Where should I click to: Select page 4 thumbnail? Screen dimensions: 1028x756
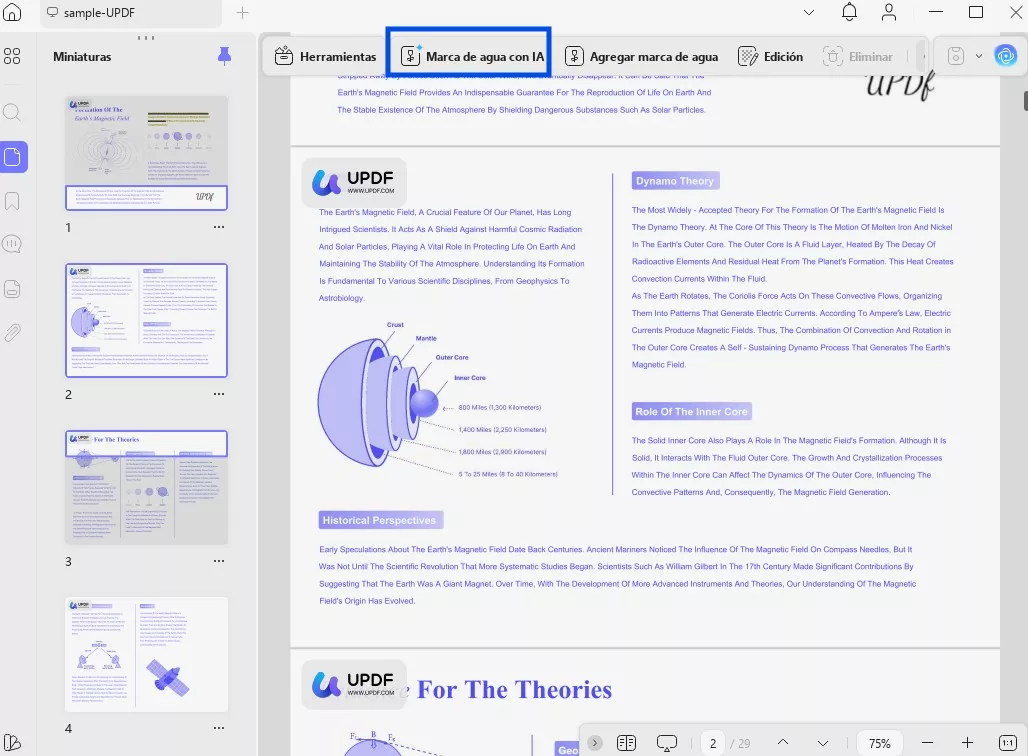[x=146, y=654]
